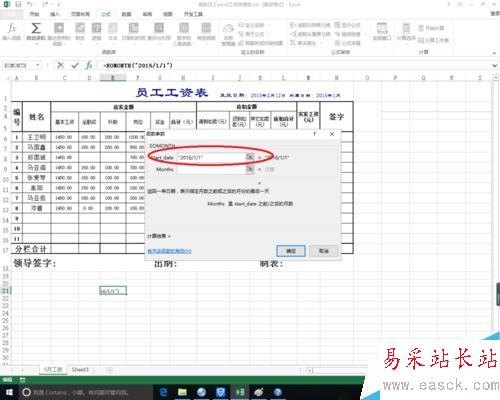Expand the formula bar chevron
The height and width of the screenshot is (400, 500).
[495, 66]
